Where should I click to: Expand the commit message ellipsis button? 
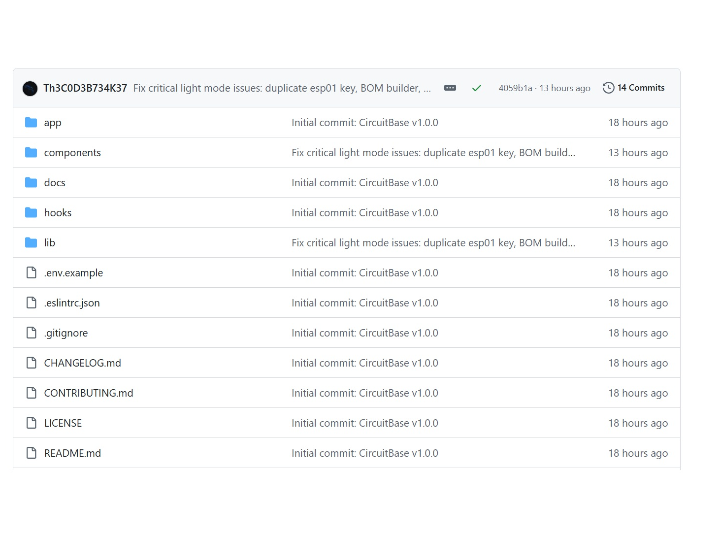pyautogui.click(x=450, y=88)
